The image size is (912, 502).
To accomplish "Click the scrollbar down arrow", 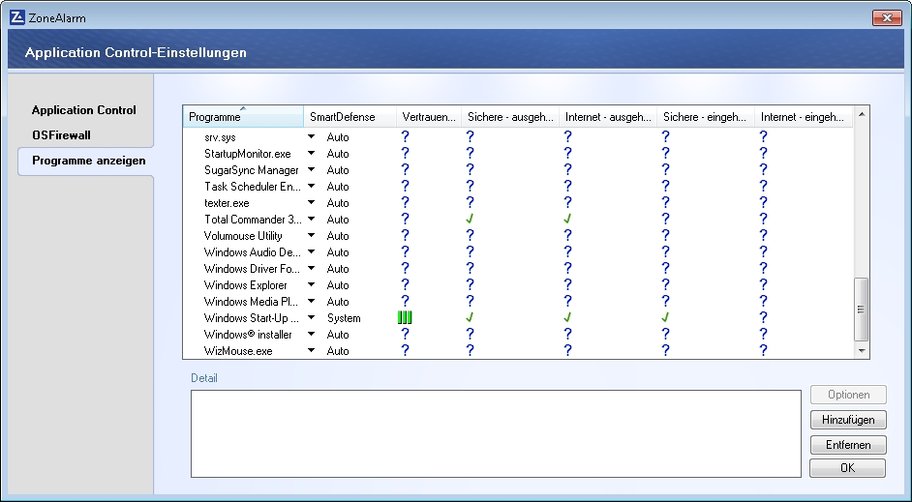I will (861, 351).
